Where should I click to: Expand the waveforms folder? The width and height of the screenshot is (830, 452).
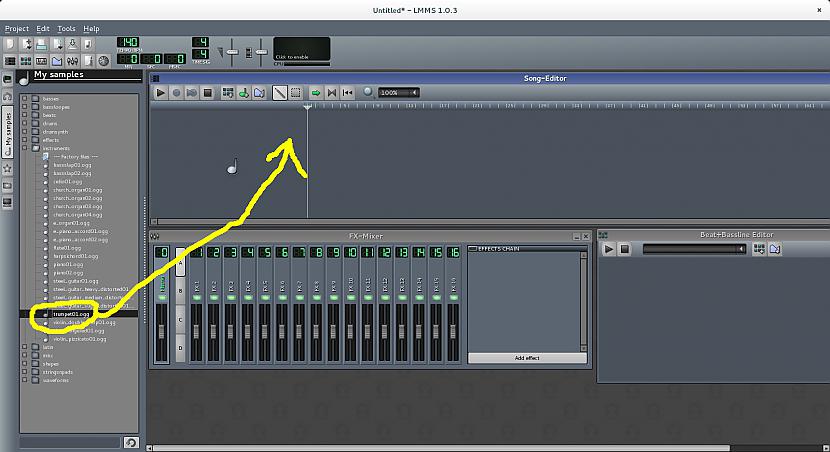coord(24,380)
